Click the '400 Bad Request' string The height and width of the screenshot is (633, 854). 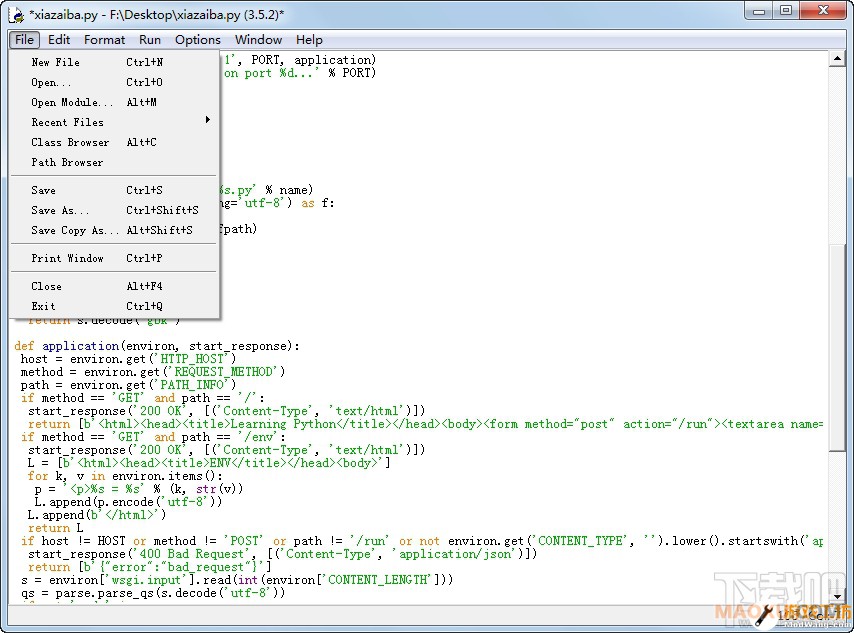pos(193,554)
